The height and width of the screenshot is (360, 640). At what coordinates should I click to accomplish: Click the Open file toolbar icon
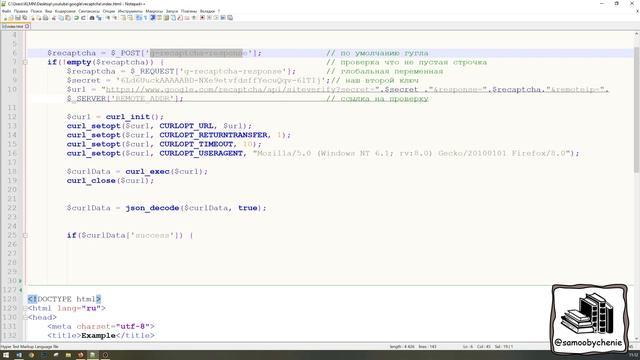point(11,18)
